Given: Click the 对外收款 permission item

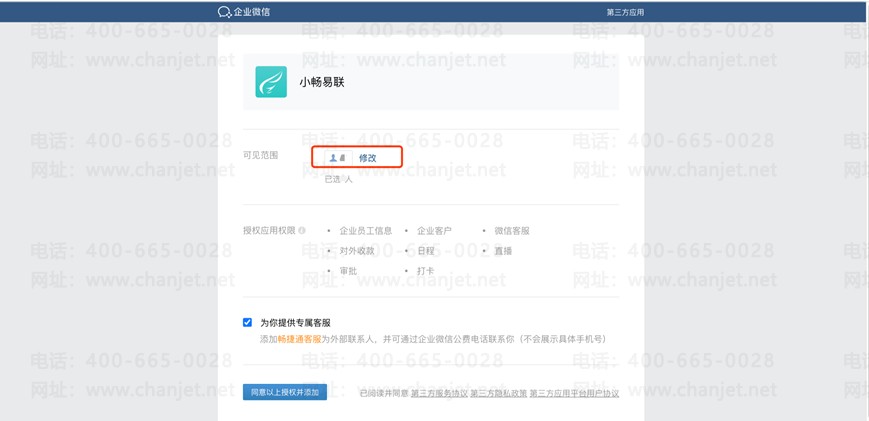Looking at the screenshot, I should click(x=357, y=251).
